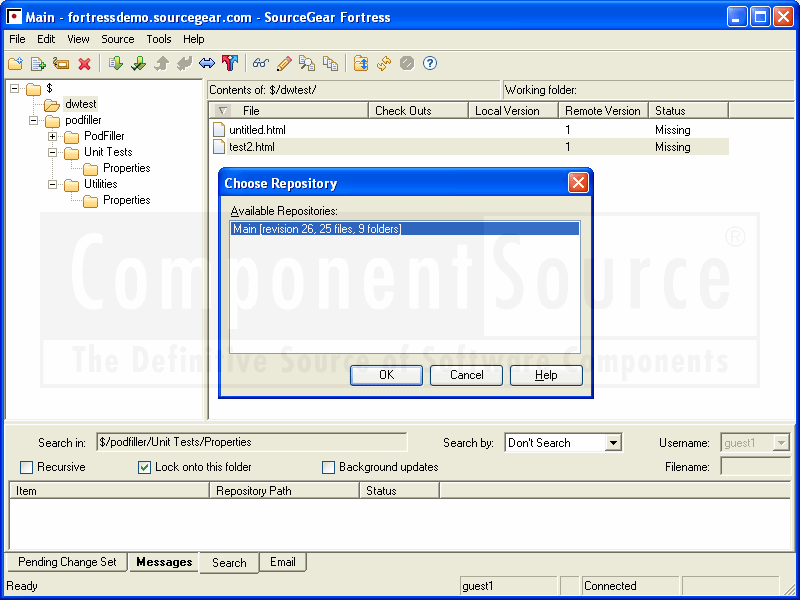800x600 pixels.
Task: Click the red X Delete toolbar icon
Action: (x=84, y=64)
